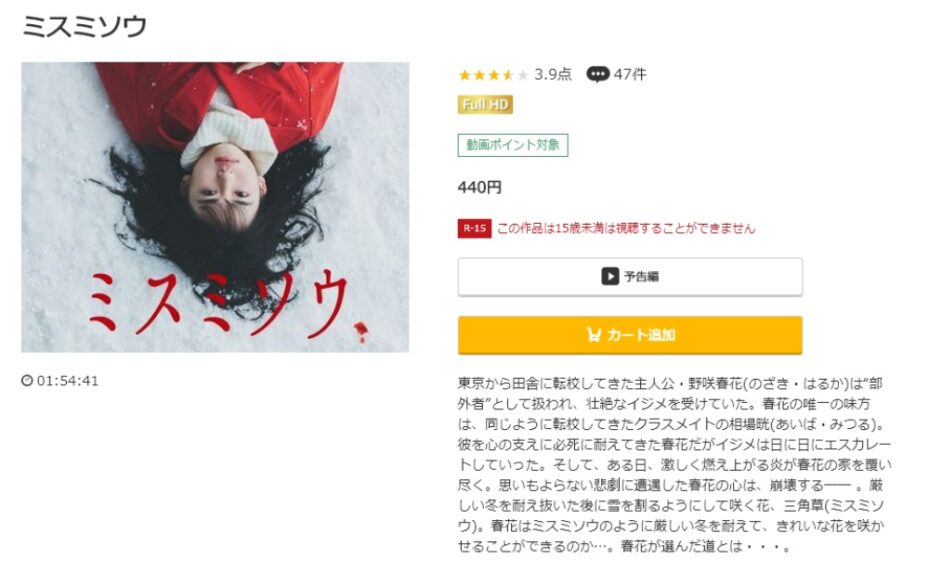Viewport: 929px width, 585px height.
Task: Click the 01:54:41 running time
Action: (x=68, y=381)
